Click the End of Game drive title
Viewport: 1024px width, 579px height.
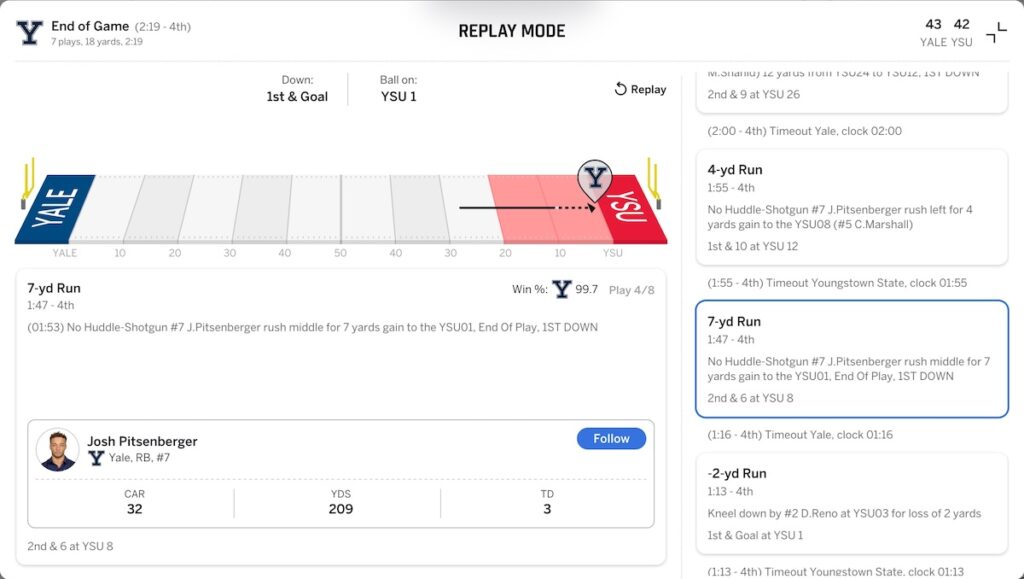[91, 26]
